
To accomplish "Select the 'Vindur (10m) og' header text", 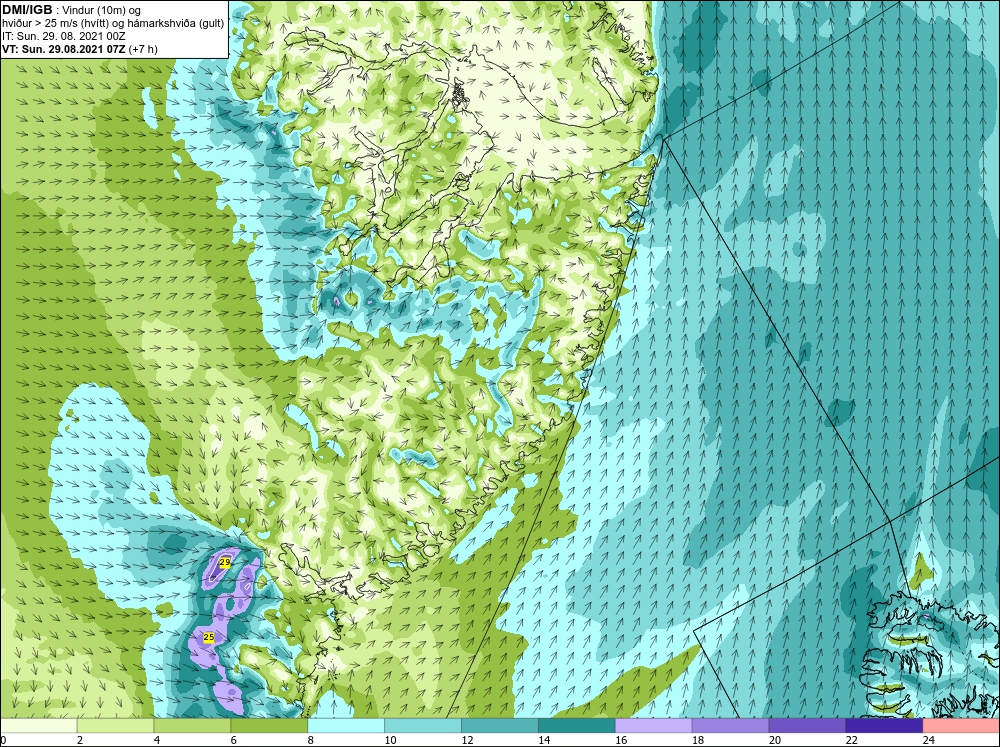I will (x=103, y=11).
